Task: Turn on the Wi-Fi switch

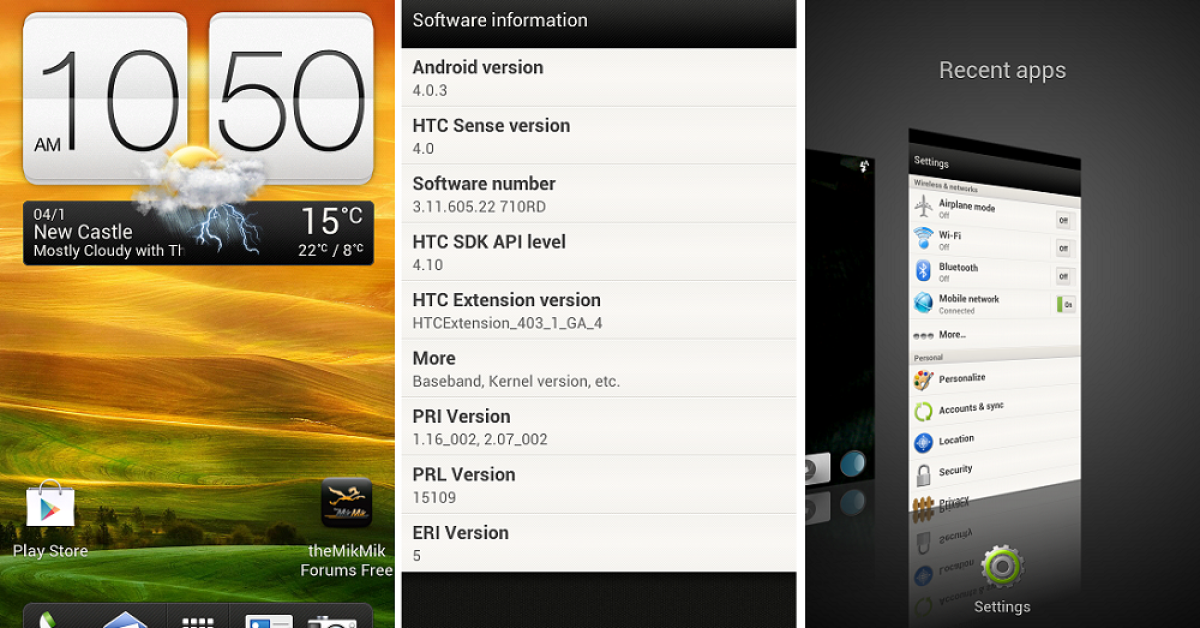Action: click(1064, 248)
